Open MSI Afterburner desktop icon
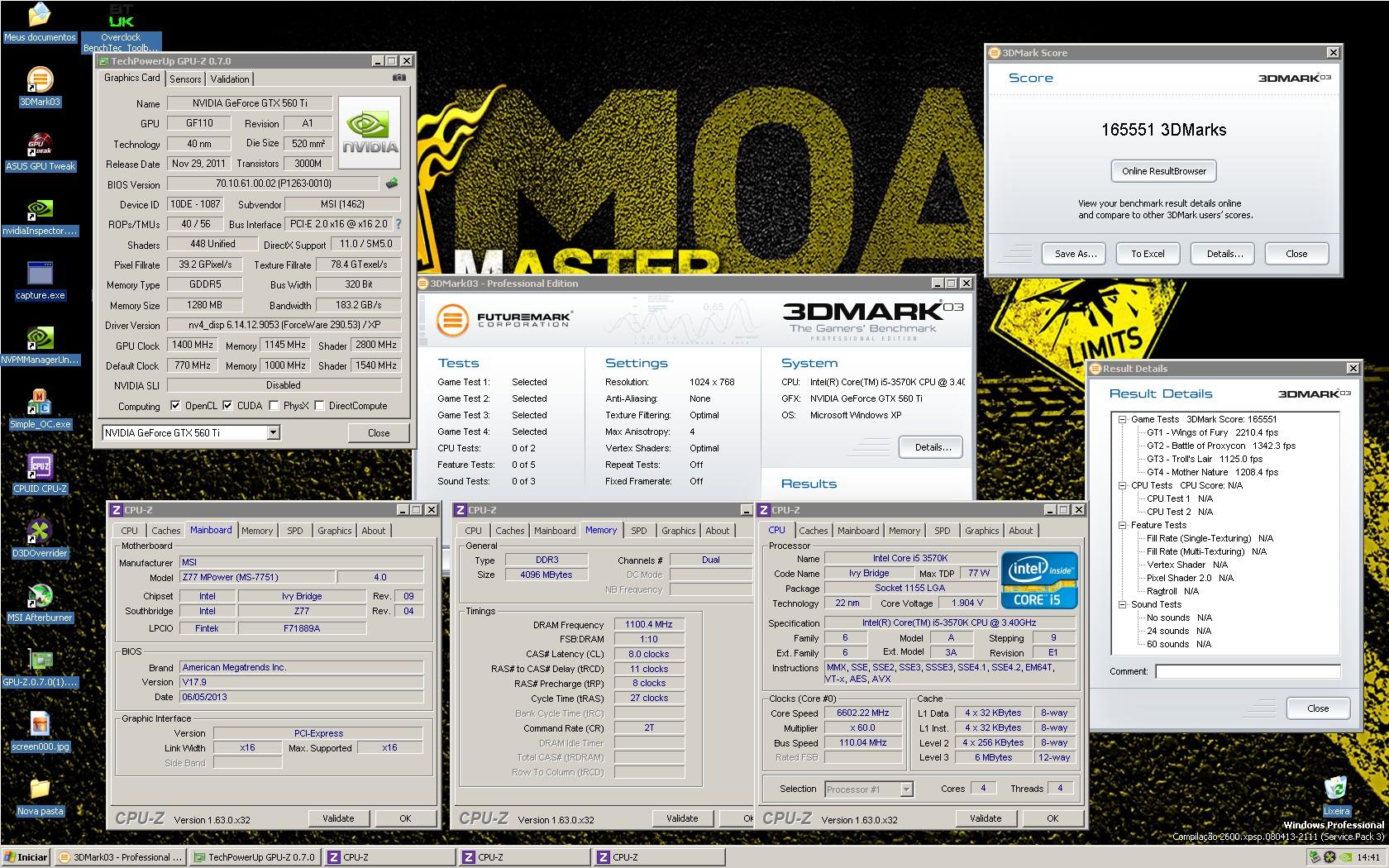The height and width of the screenshot is (868, 1389). tap(40, 603)
